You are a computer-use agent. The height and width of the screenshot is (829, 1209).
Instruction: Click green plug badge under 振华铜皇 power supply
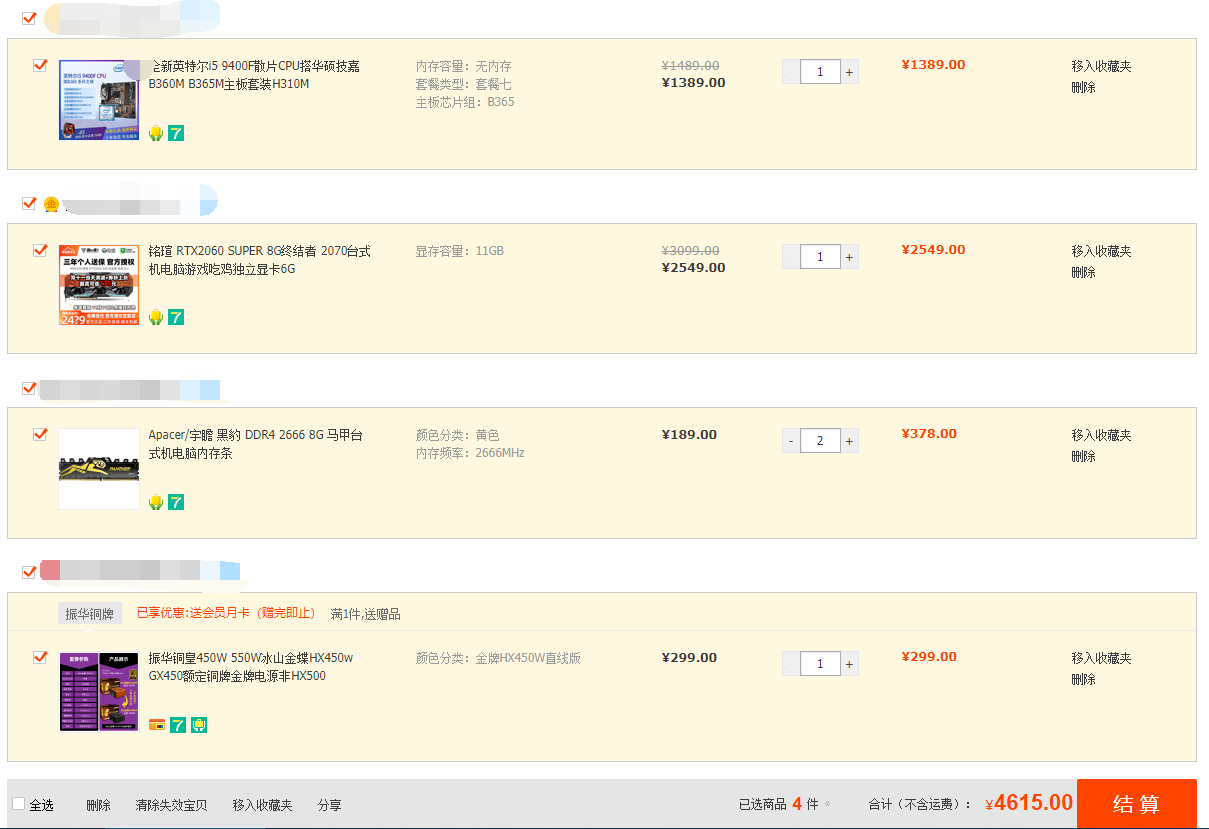[199, 725]
